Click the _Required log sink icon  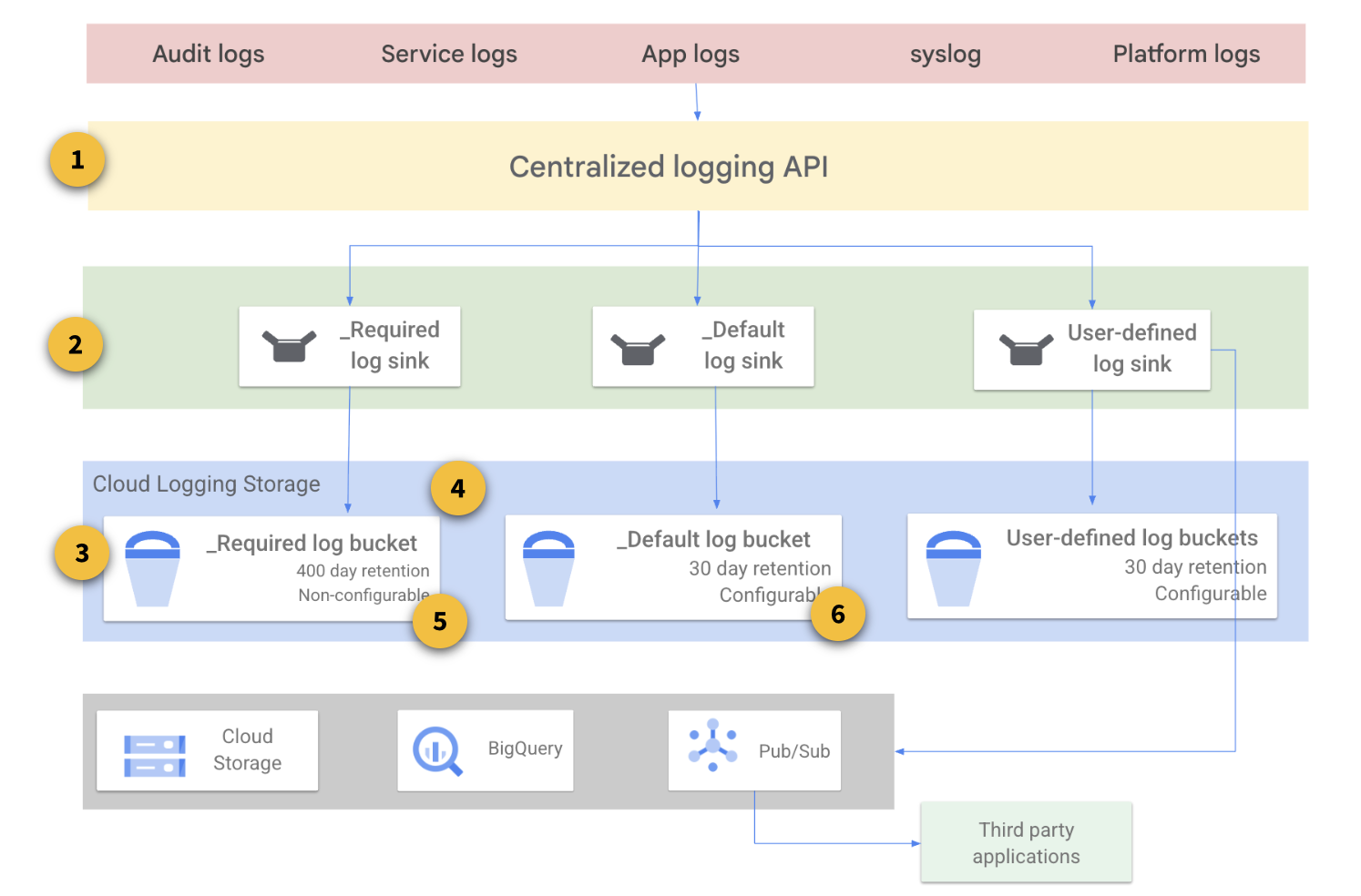[x=289, y=346]
